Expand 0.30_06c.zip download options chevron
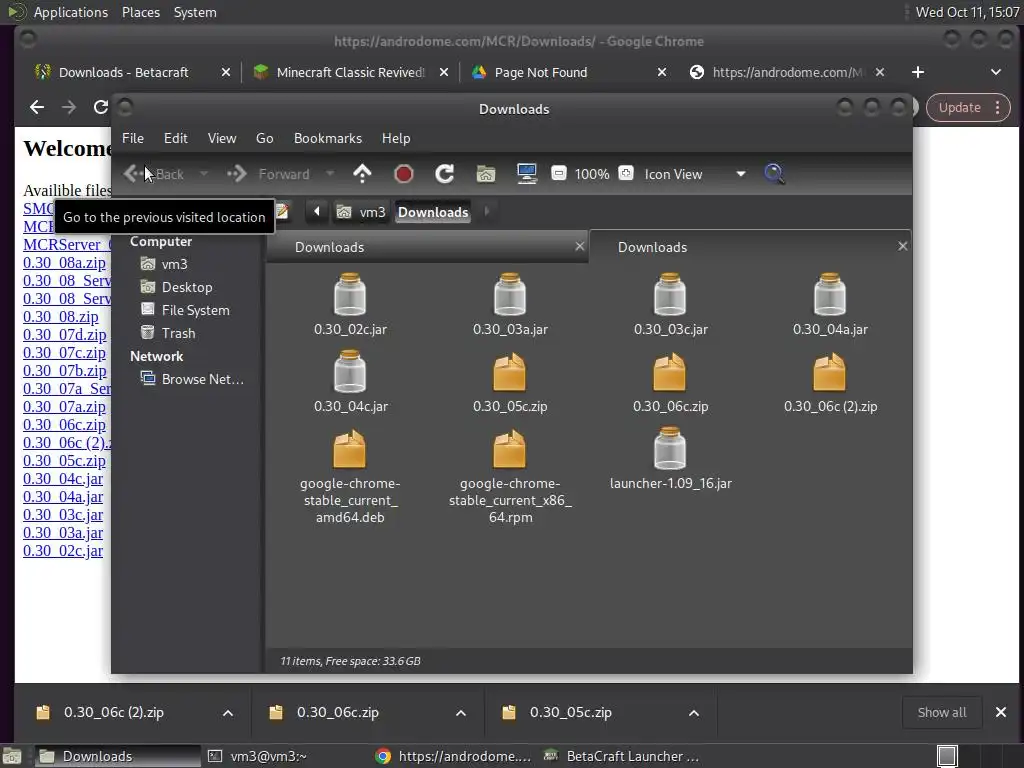The width and height of the screenshot is (1024, 768). [x=461, y=713]
